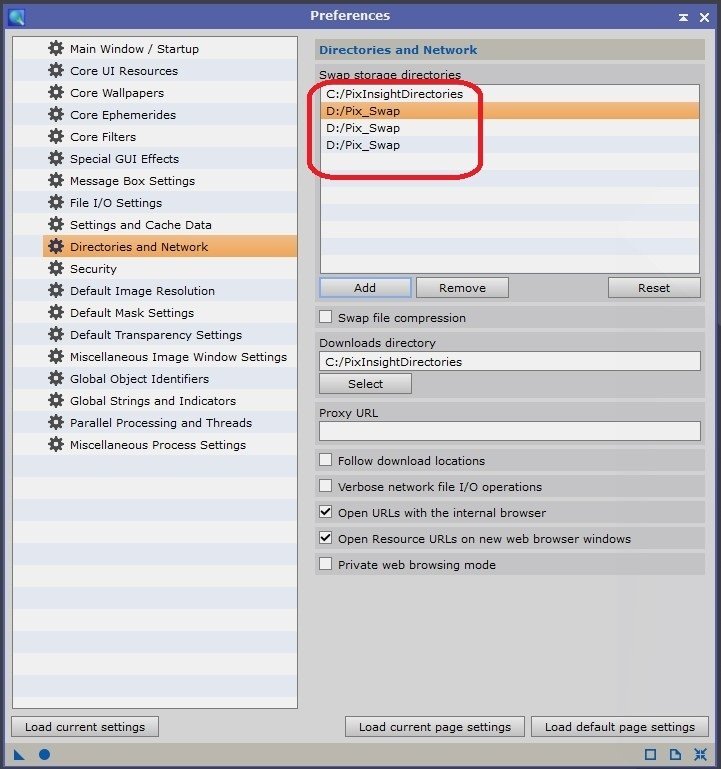
Task: Click the Special GUI Effects gear icon
Action: 56,158
